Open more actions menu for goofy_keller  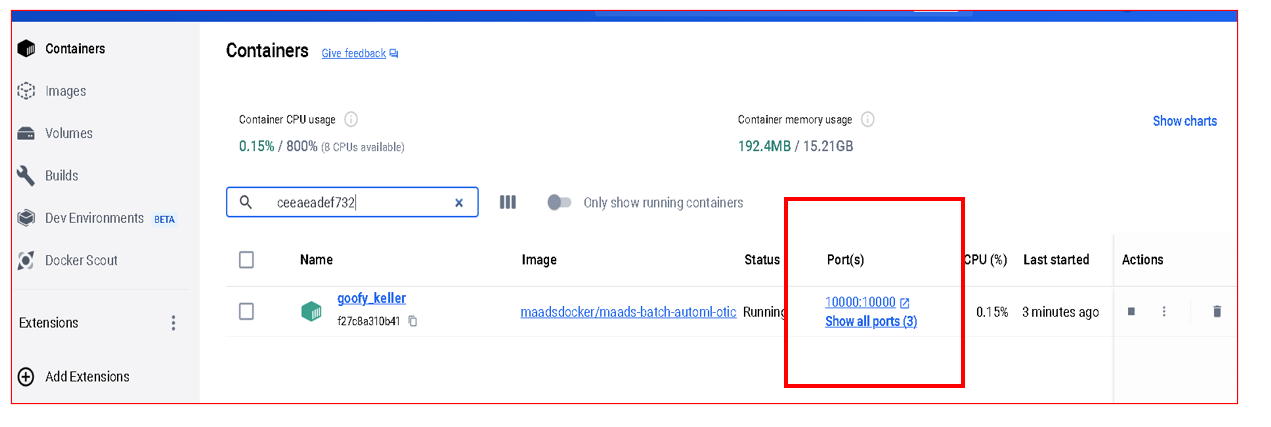point(1164,312)
